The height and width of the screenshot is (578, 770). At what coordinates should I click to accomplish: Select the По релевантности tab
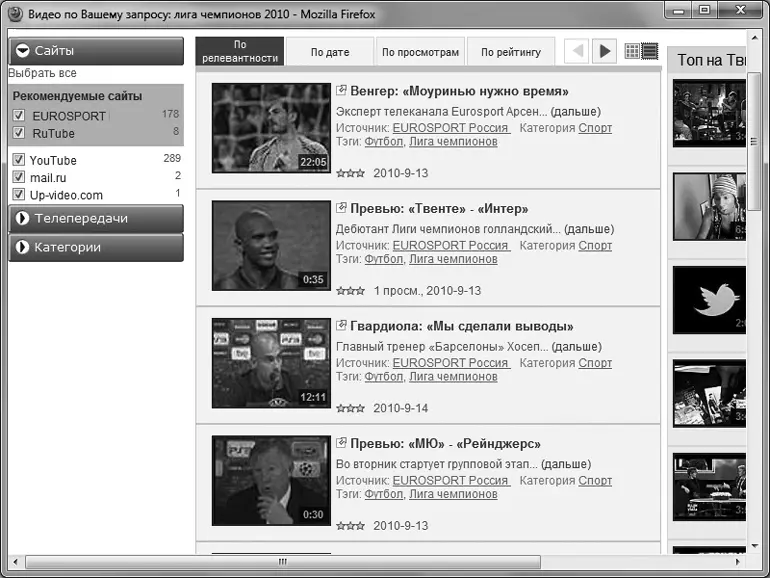[x=240, y=51]
